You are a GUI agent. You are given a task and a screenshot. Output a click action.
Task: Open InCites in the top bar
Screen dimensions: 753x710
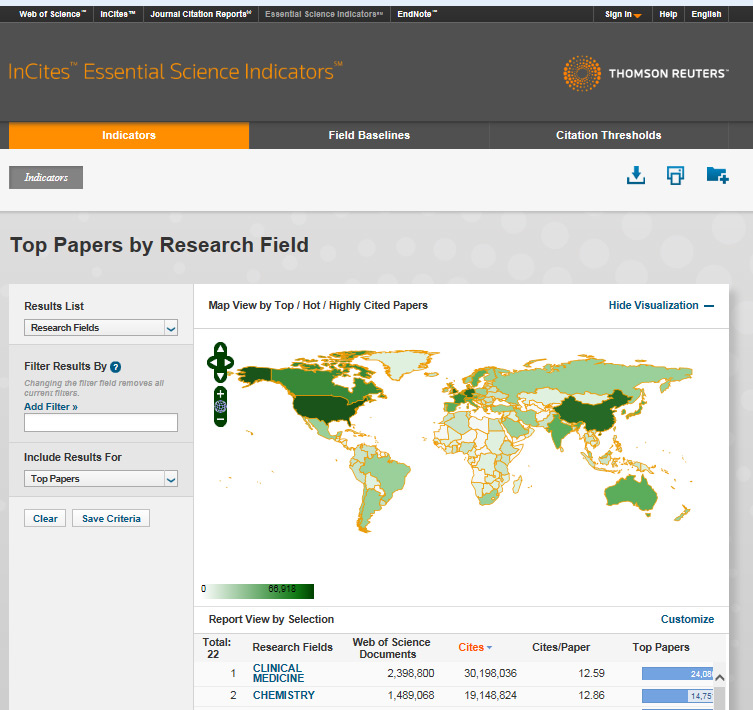coord(118,14)
